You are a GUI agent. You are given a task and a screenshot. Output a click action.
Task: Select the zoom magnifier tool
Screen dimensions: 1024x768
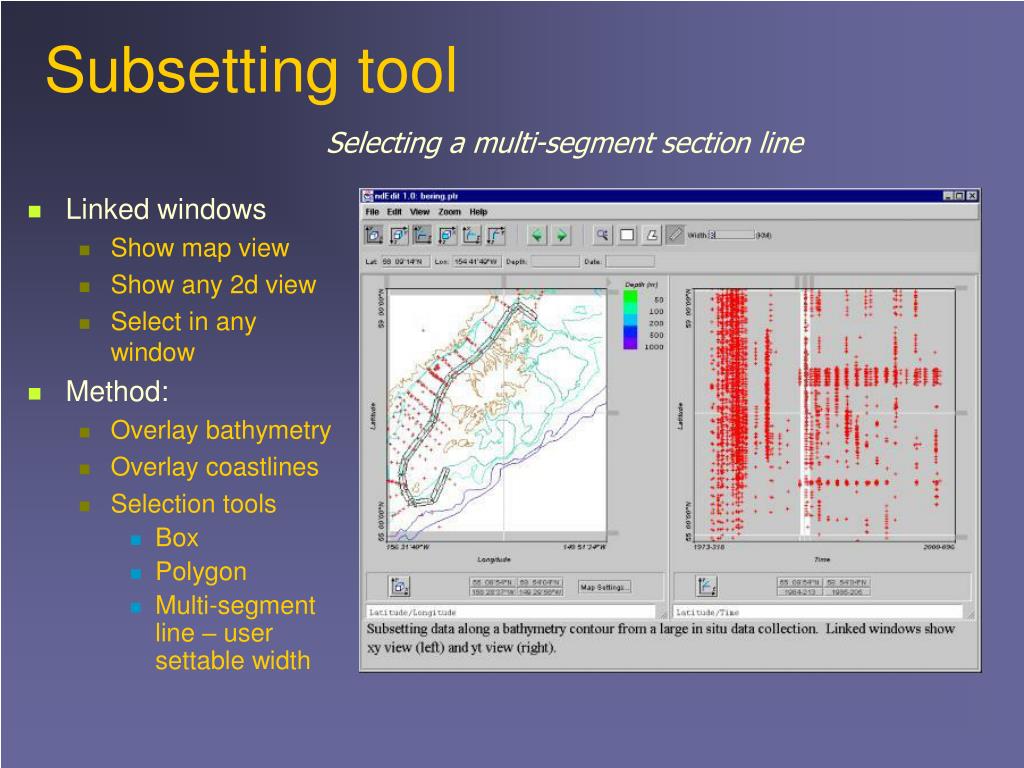(x=602, y=235)
